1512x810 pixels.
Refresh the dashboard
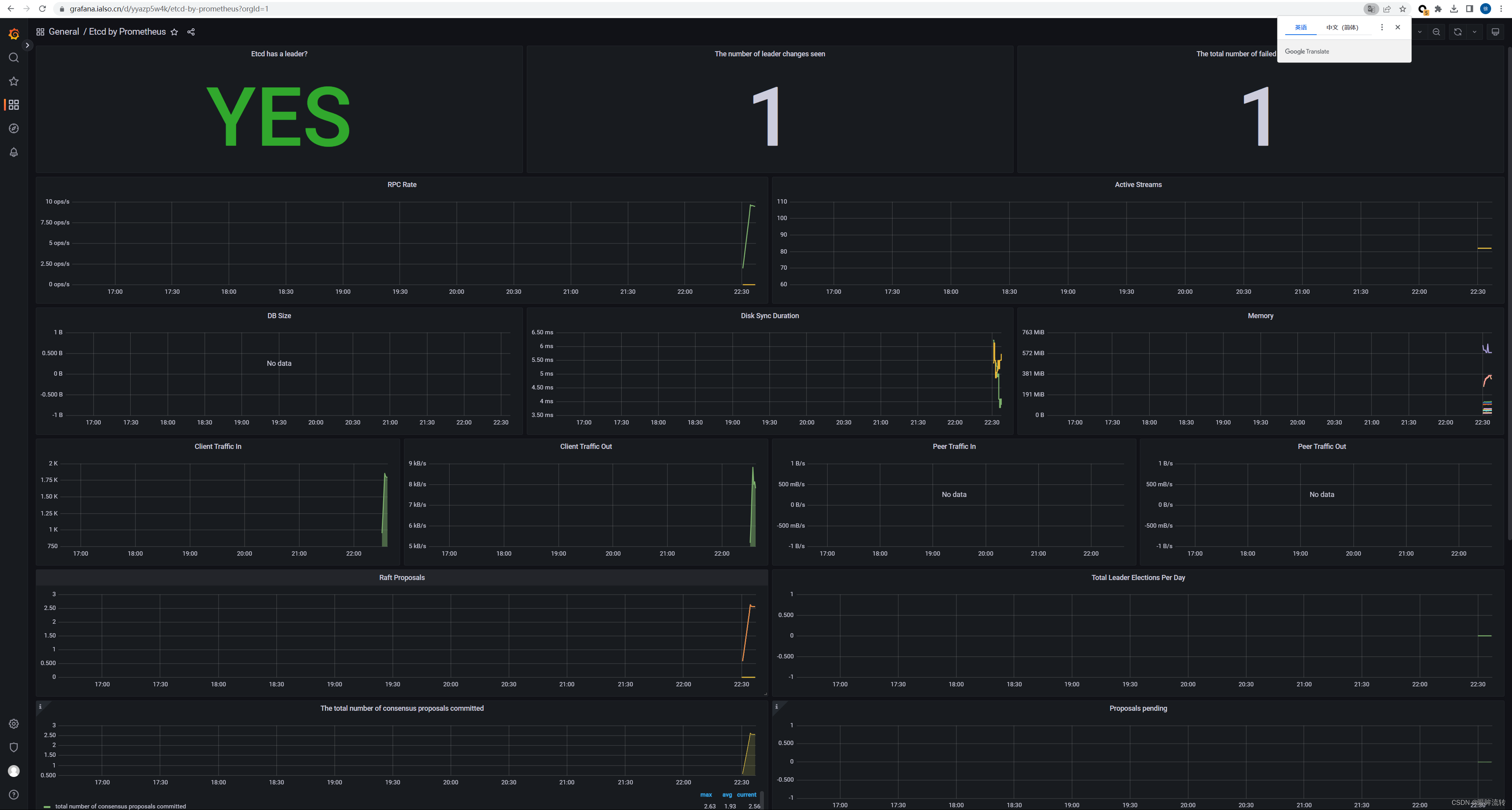pos(1458,32)
